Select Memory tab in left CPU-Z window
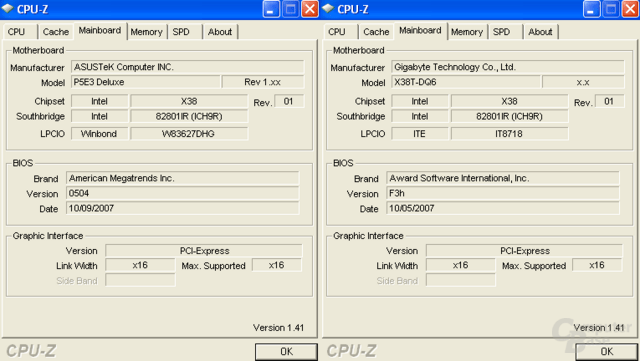Image resolution: width=640 pixels, height=361 pixels. click(147, 32)
